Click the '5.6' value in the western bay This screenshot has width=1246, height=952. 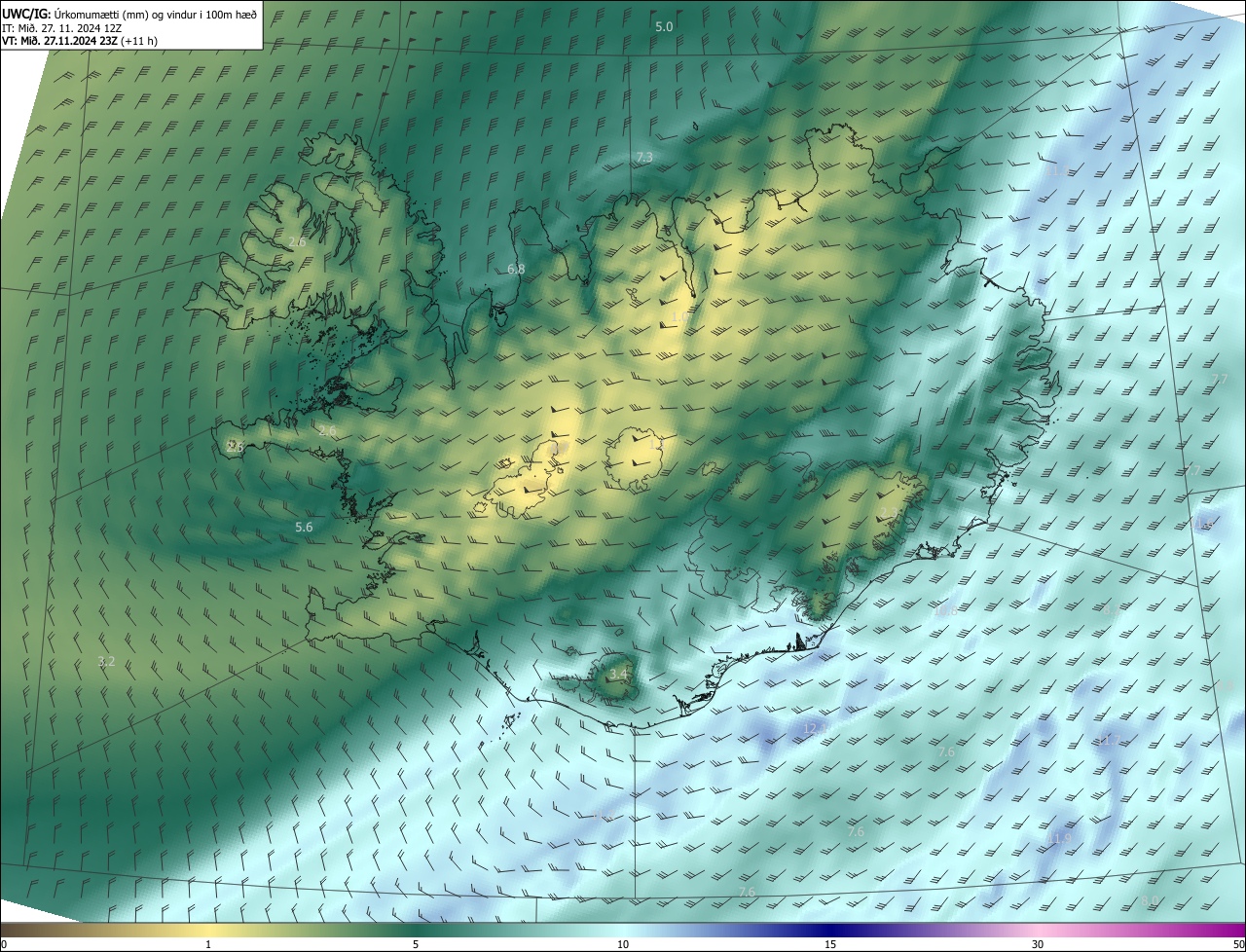click(304, 527)
